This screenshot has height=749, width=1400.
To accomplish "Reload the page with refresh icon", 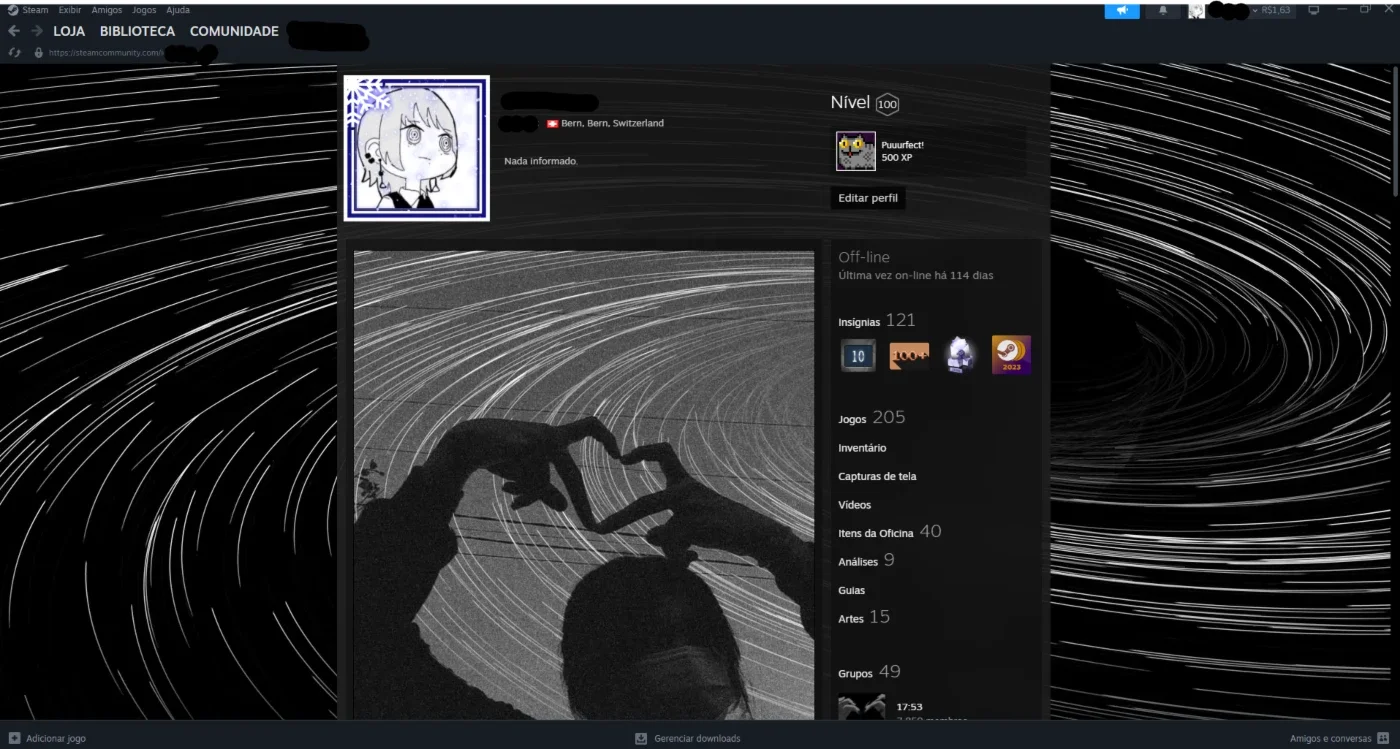I will [14, 52].
